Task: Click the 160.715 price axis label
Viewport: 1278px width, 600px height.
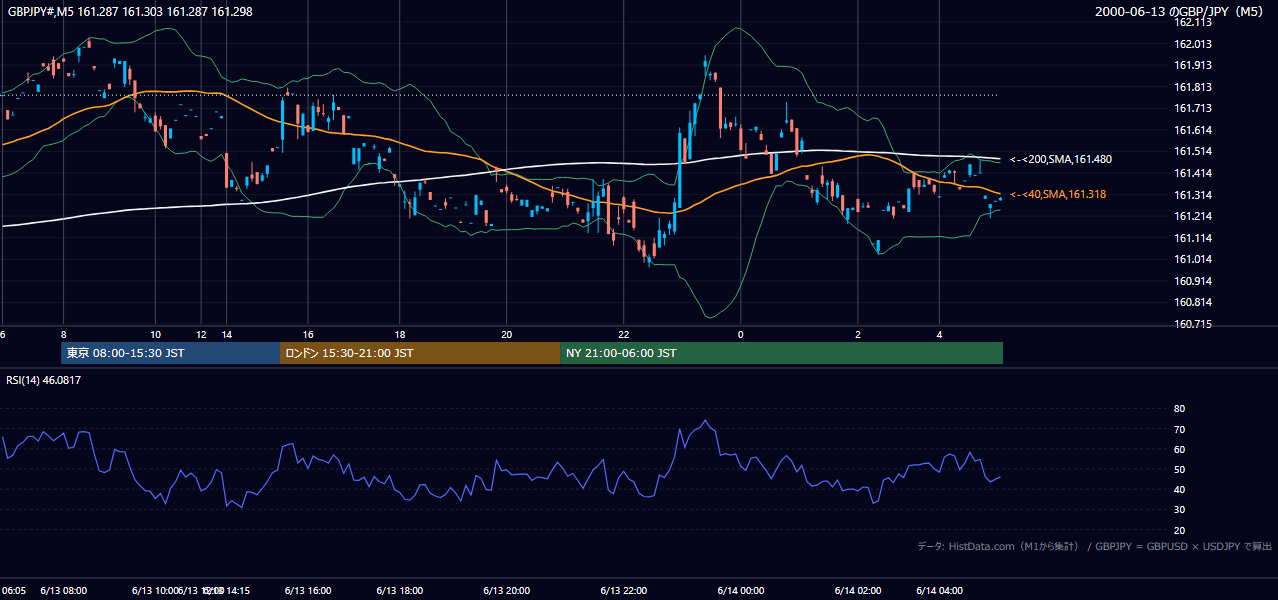Action: point(1193,325)
